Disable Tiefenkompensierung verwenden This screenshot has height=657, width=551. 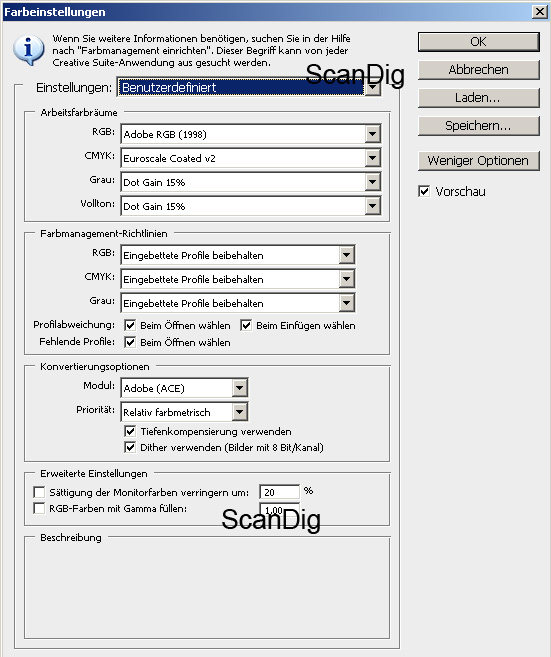[130, 431]
